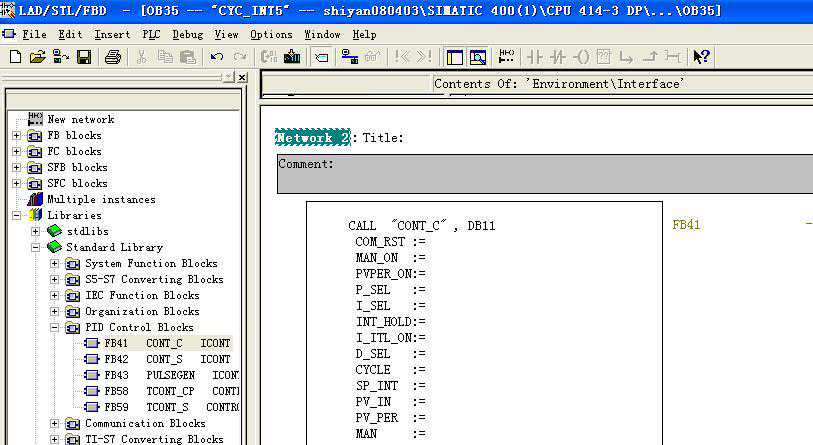Insert a new network via toolbar icon

coord(506,57)
